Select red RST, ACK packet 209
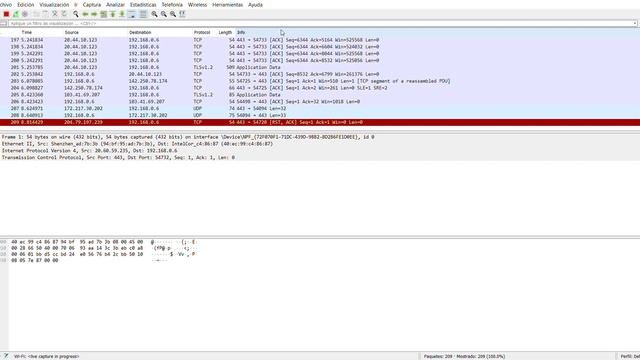Viewport: 640px width, 360px height. (x=320, y=122)
